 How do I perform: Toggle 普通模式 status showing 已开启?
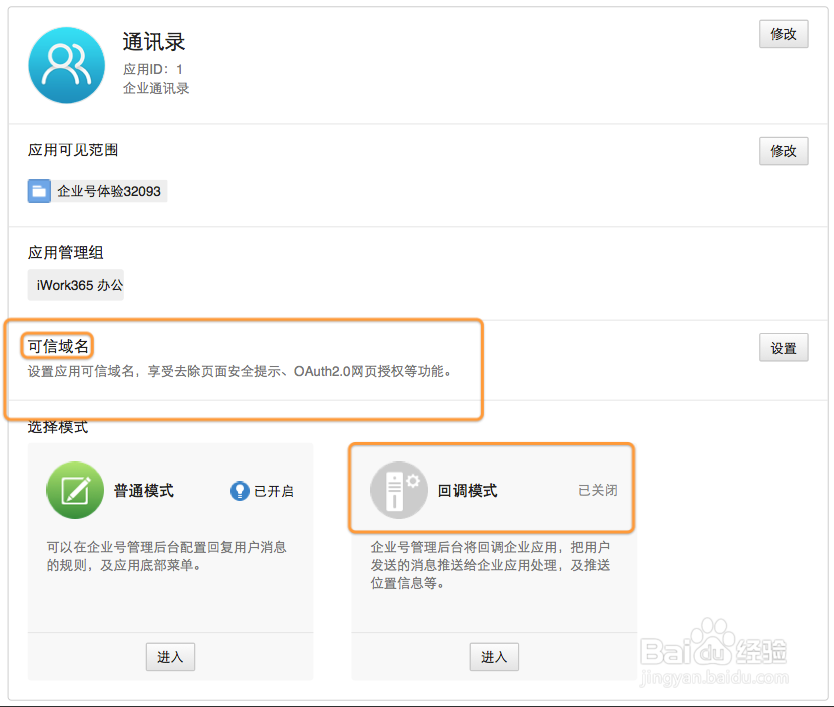[x=272, y=490]
